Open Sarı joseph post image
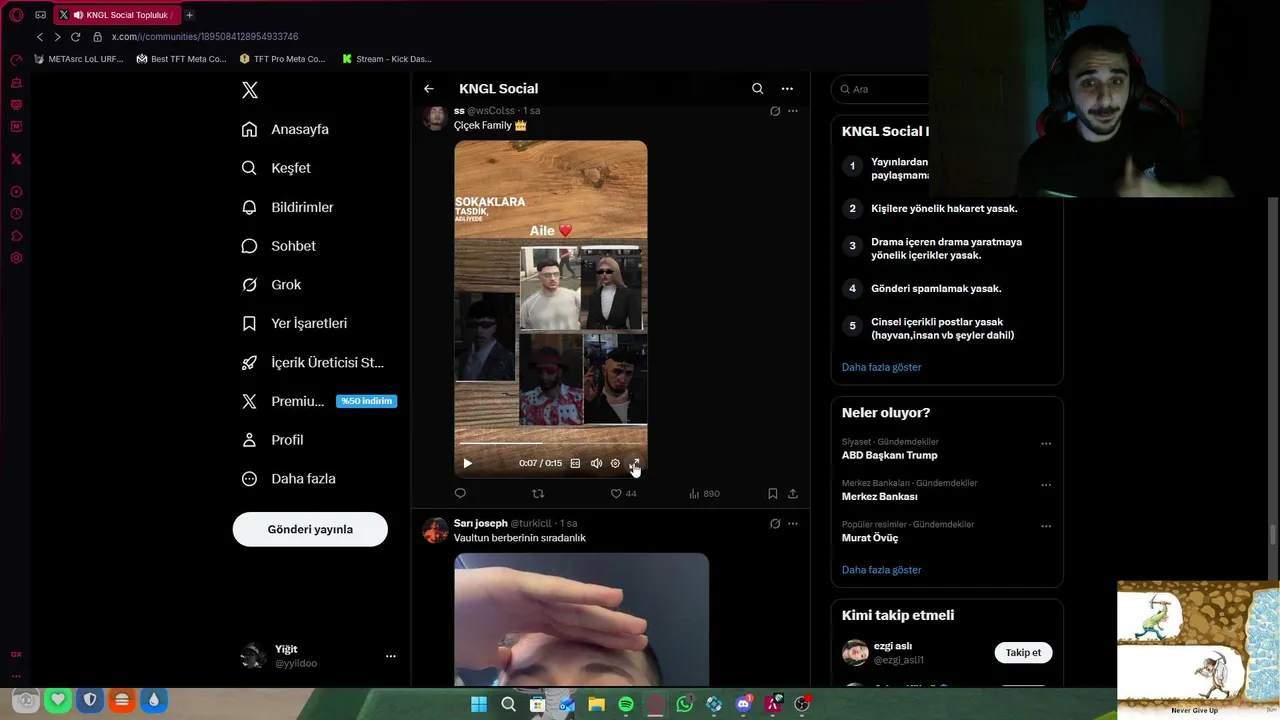 581,620
